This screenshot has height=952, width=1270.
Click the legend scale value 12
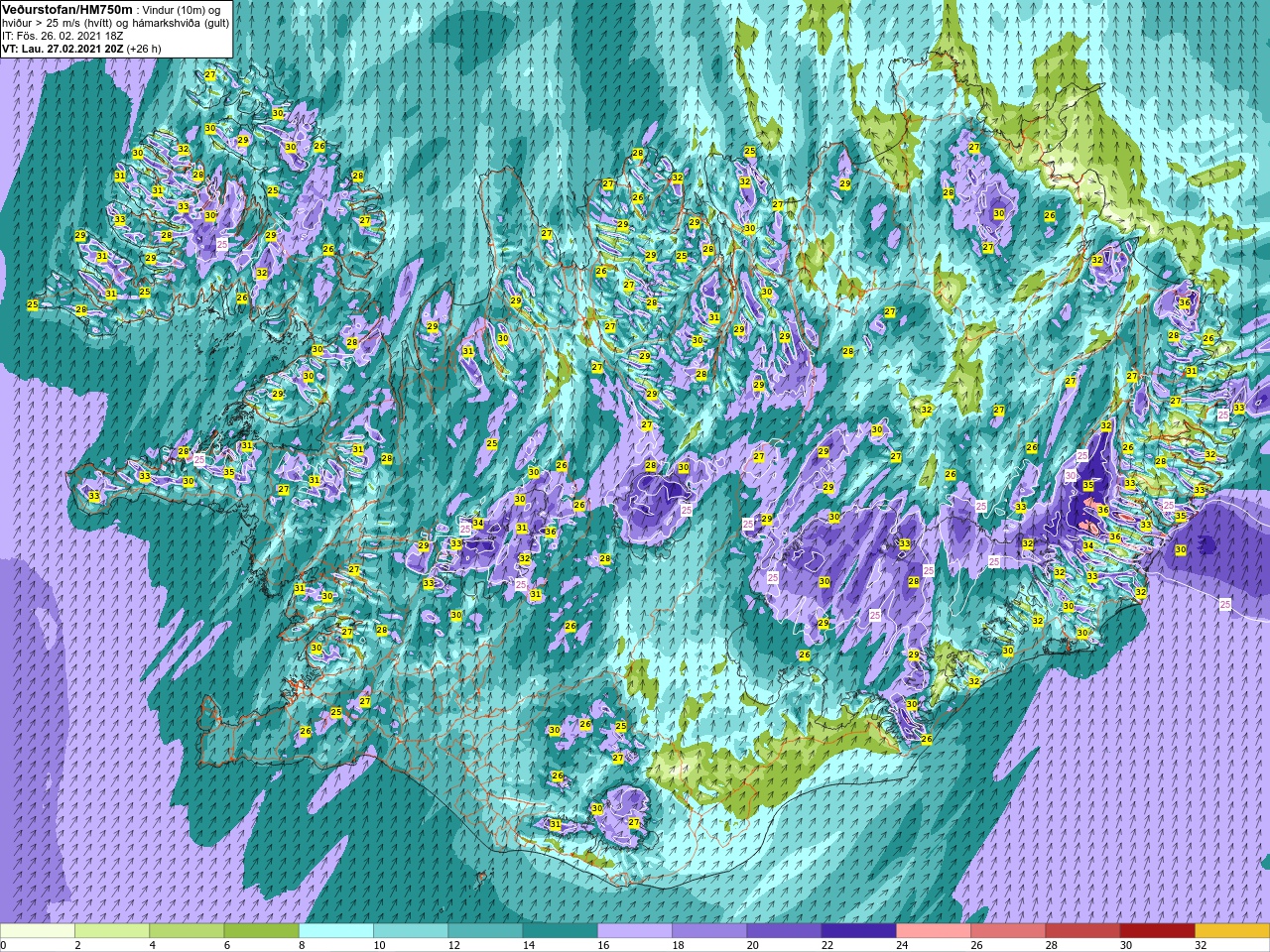coord(453,945)
